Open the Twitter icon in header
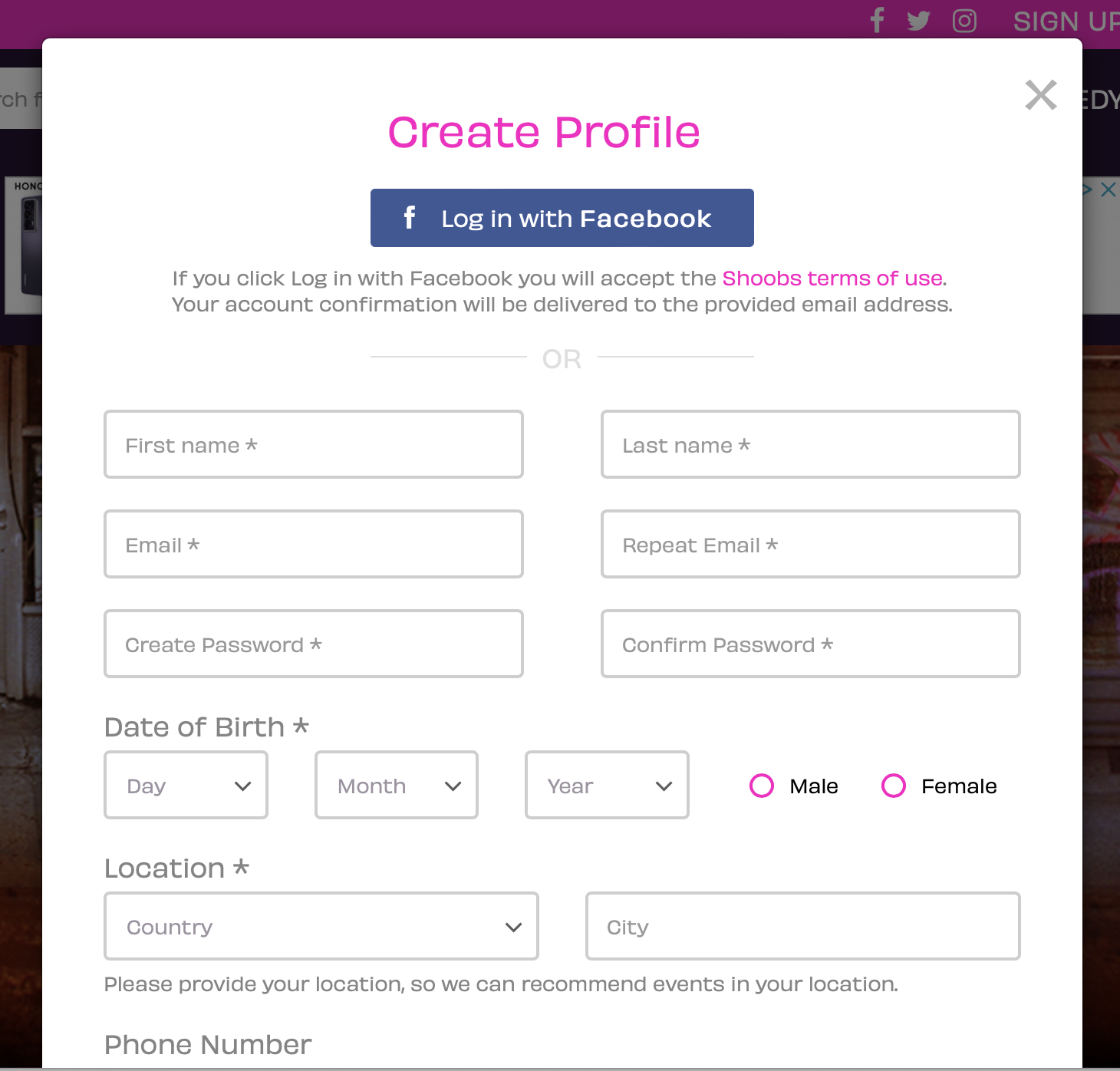Image resolution: width=1120 pixels, height=1071 pixels. (918, 21)
